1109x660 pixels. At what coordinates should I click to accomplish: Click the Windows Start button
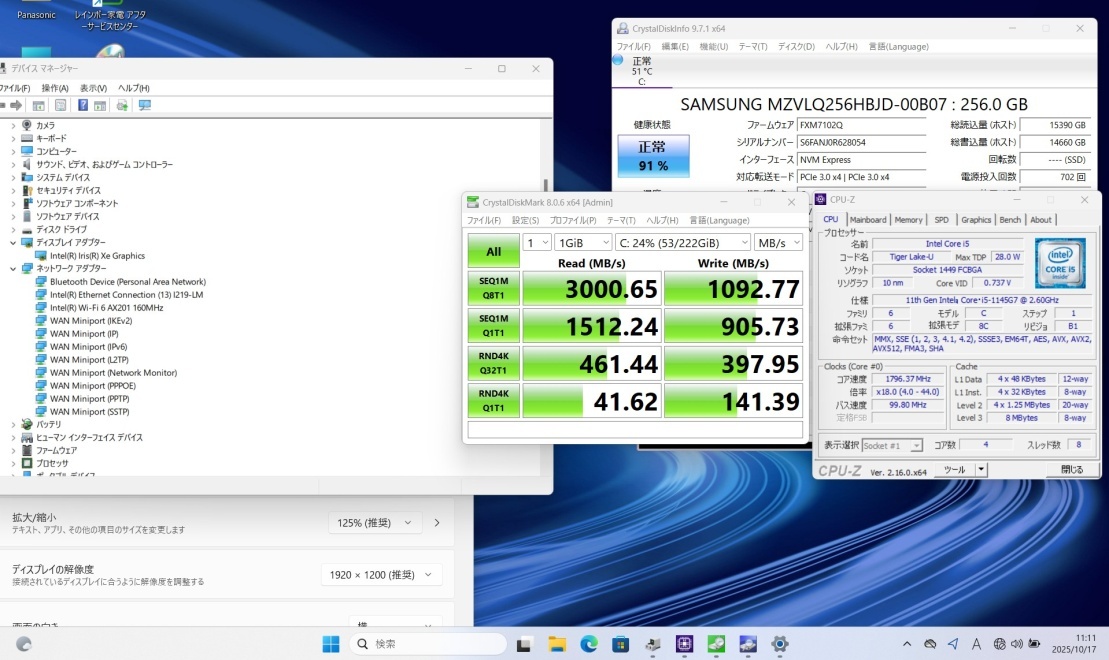pyautogui.click(x=330, y=644)
